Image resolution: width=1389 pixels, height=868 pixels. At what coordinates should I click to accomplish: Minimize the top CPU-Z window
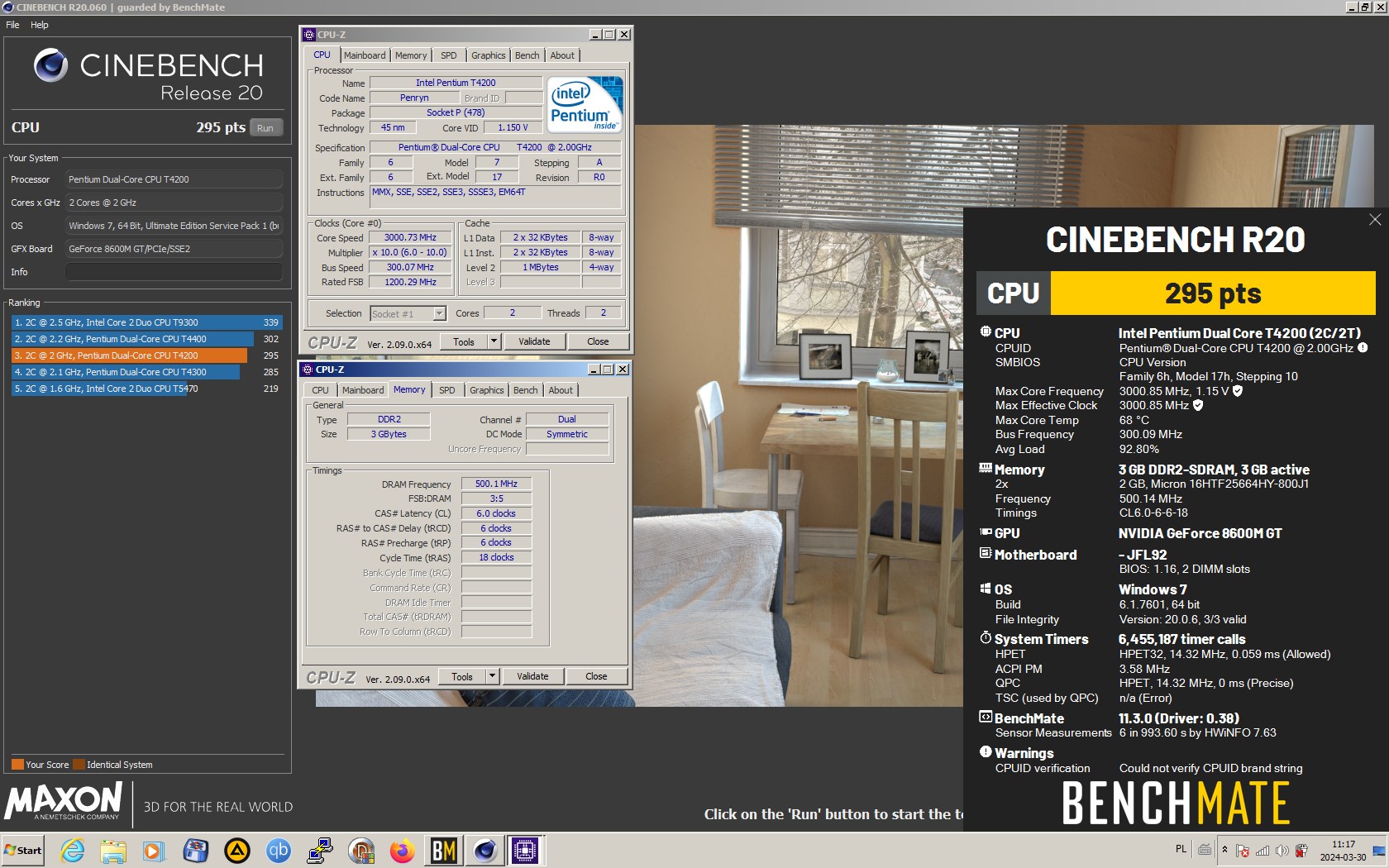(595, 35)
